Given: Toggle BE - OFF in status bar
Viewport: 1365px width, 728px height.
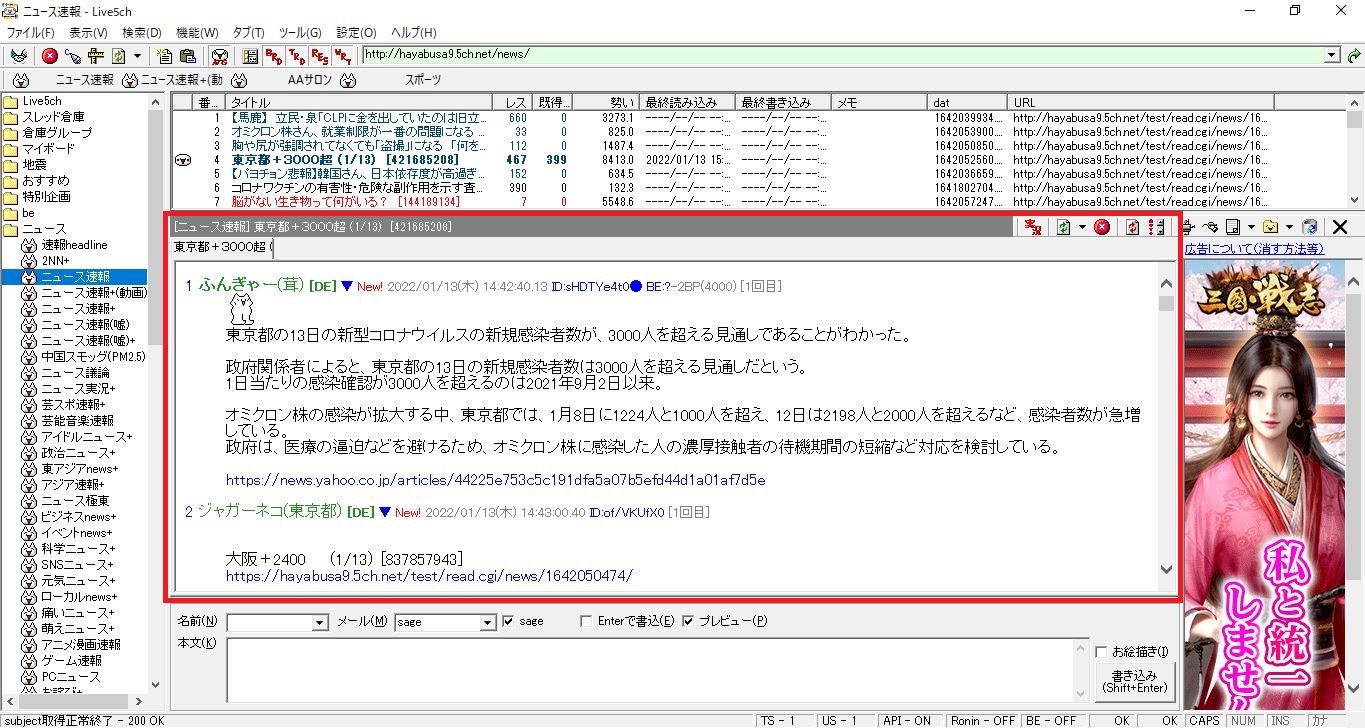Looking at the screenshot, I should [x=1051, y=720].
